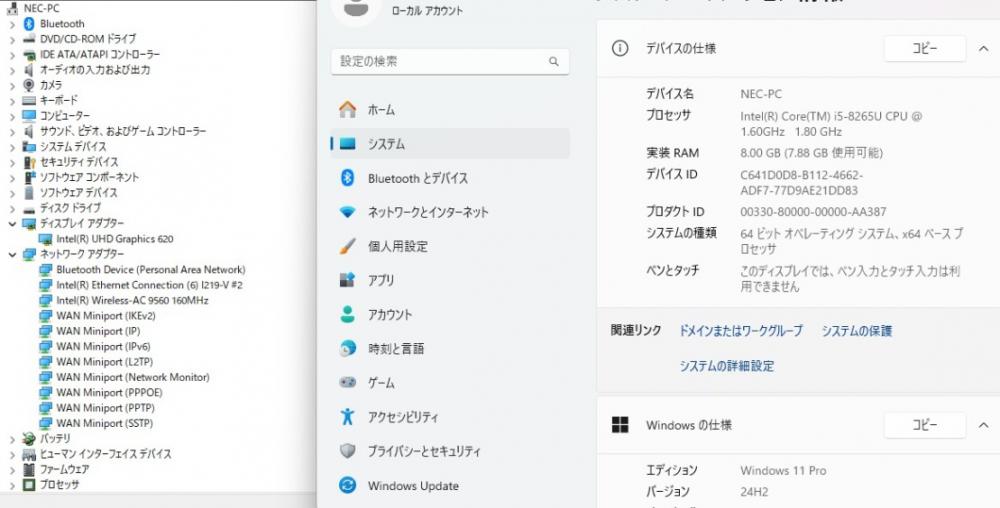Viewport: 1000px width, 508px height.
Task: Click the プロダクト ID value 00330-80000-00000-AA387
Action: tap(813, 212)
